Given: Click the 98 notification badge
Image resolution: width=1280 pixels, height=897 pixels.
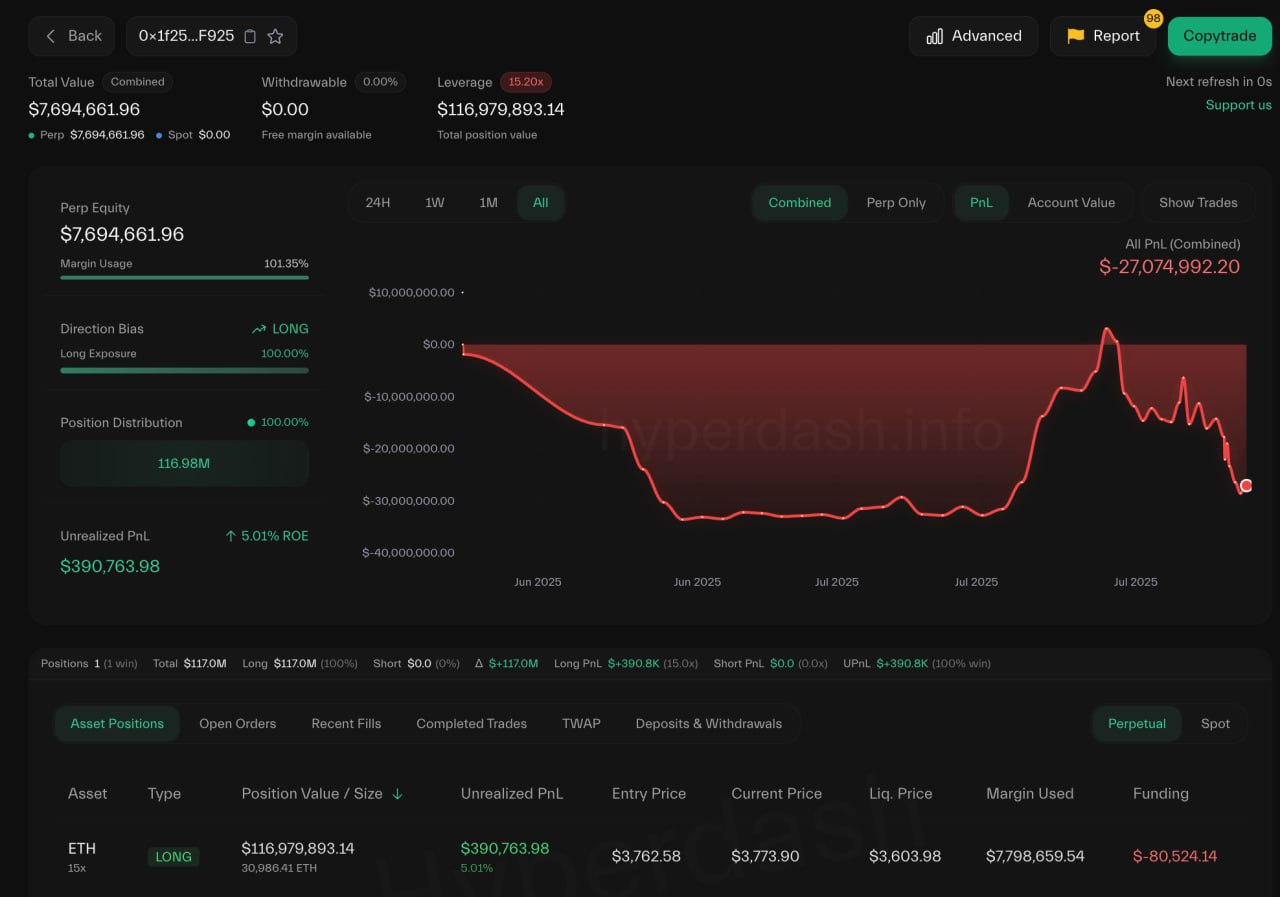Looking at the screenshot, I should (1153, 19).
